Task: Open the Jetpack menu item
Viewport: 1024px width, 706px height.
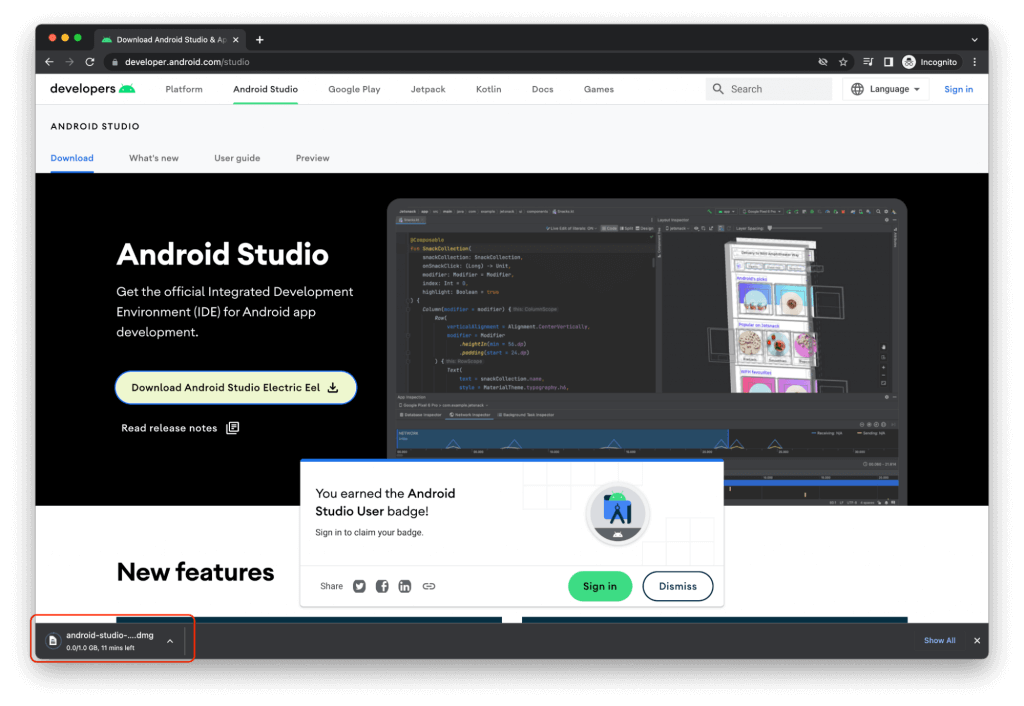Action: (x=428, y=89)
